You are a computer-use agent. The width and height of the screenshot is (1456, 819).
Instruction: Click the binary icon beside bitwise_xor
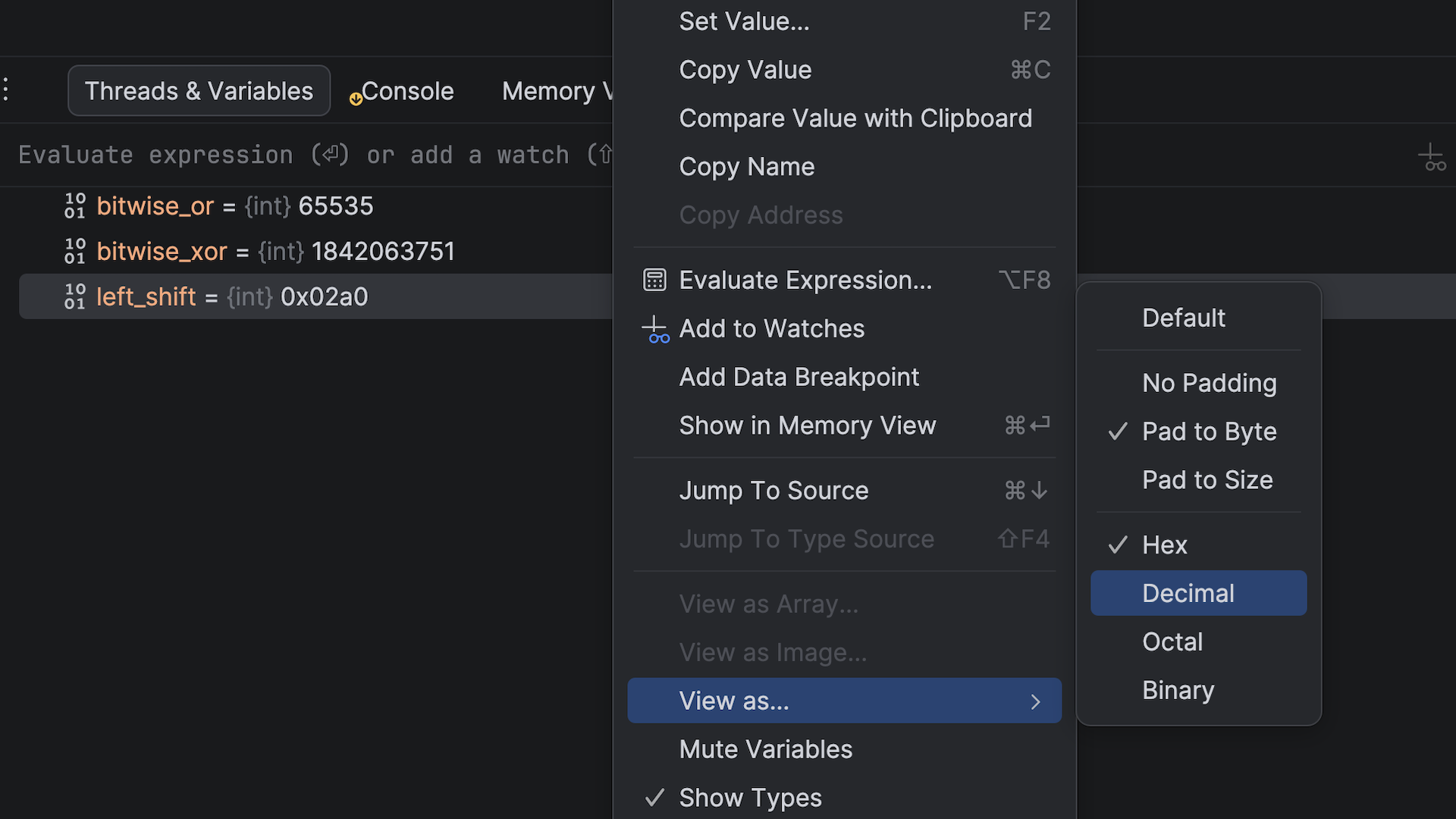tap(75, 252)
